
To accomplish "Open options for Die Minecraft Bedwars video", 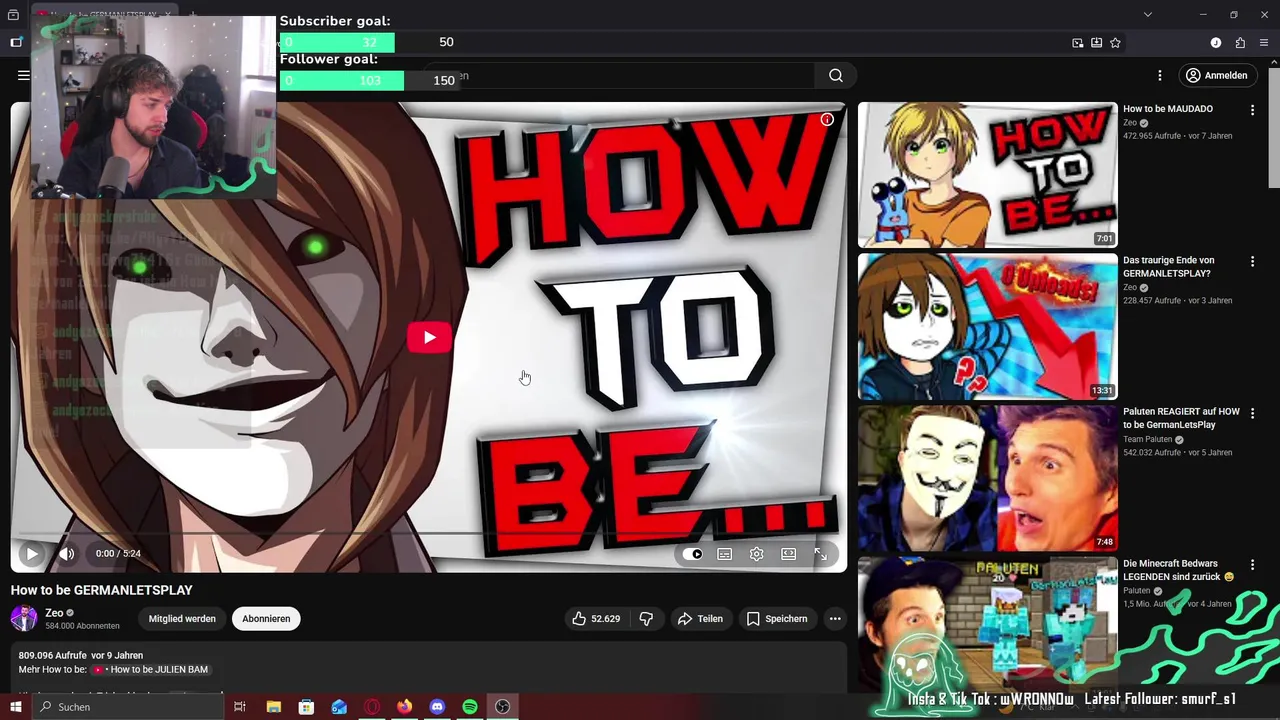I will tap(1252, 564).
